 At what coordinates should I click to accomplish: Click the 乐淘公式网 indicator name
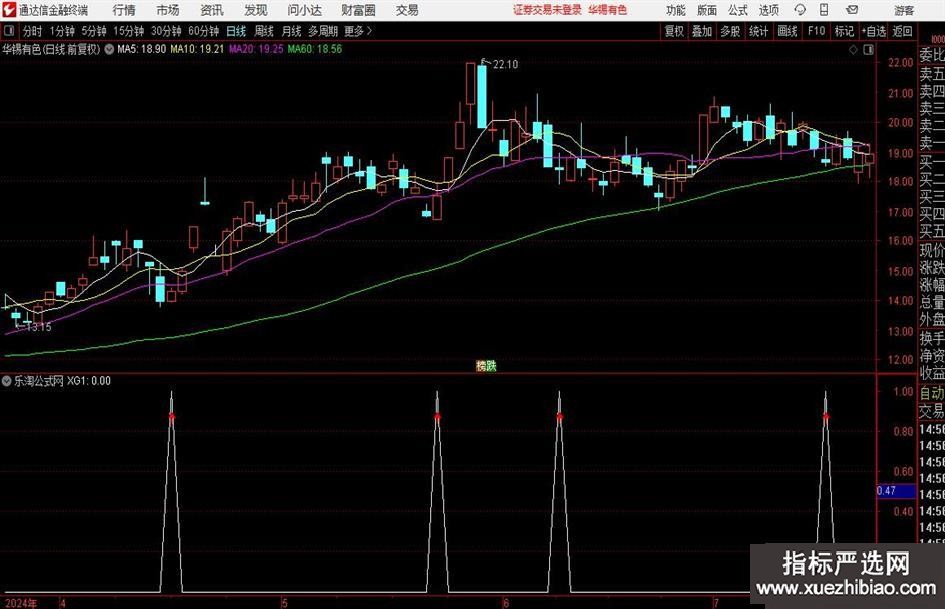(39, 381)
